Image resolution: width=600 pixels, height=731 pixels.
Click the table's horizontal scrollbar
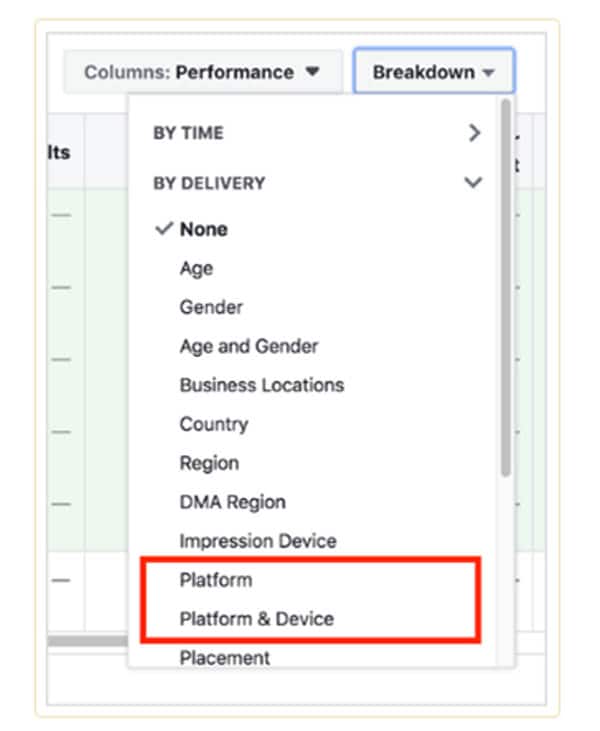point(90,640)
